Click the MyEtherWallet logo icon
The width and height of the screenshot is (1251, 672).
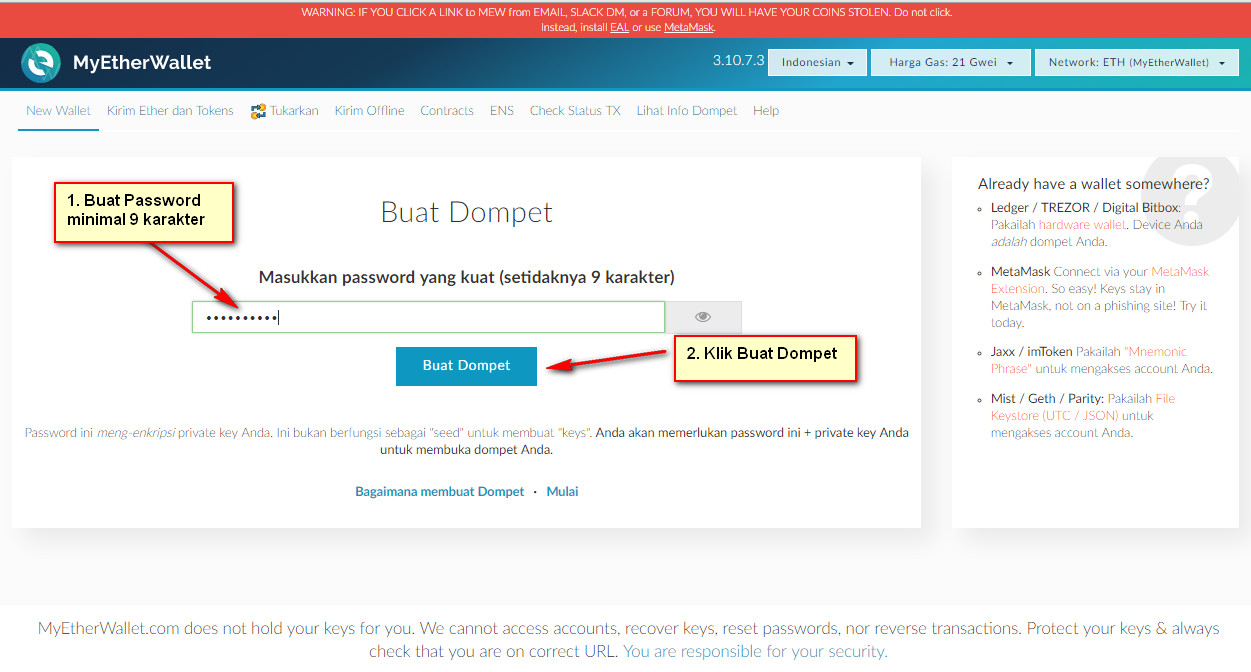41,63
